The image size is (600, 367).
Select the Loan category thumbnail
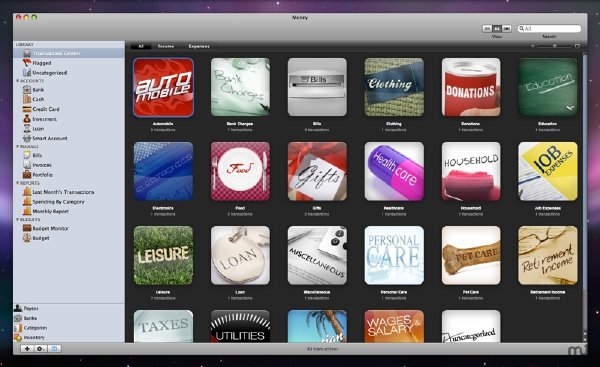click(x=240, y=255)
